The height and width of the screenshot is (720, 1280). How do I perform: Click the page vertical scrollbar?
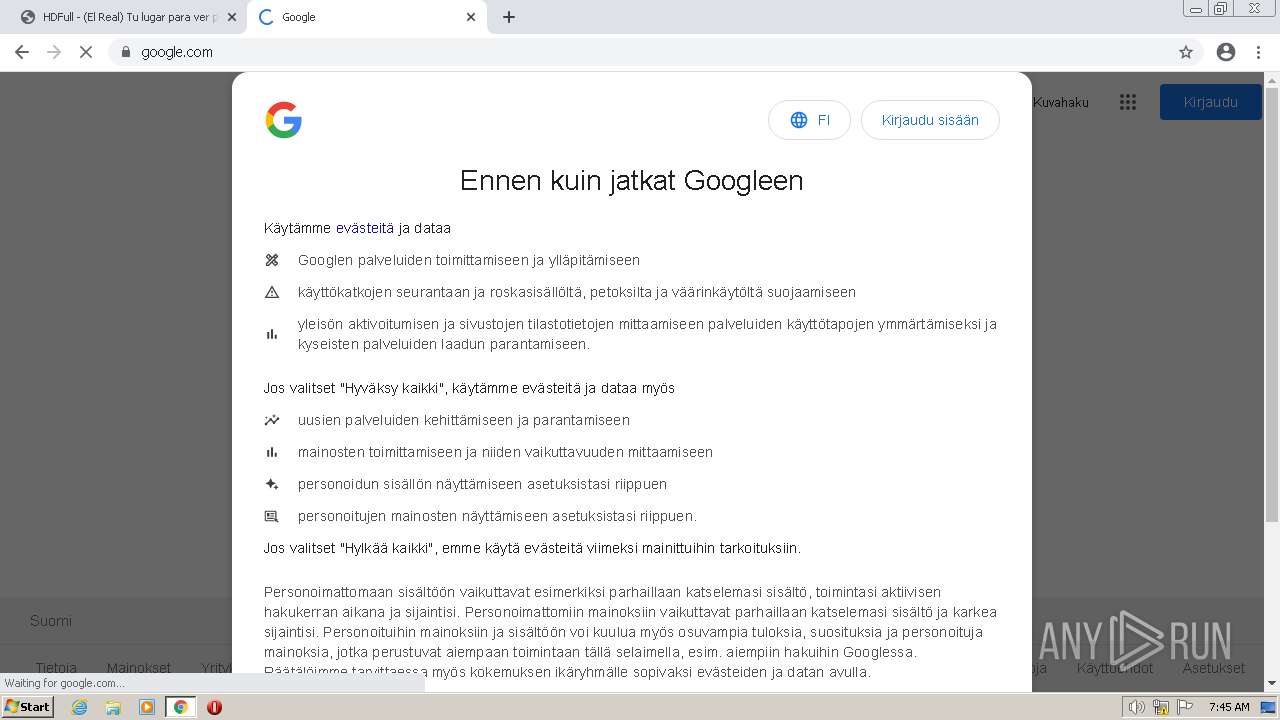coord(1272,305)
